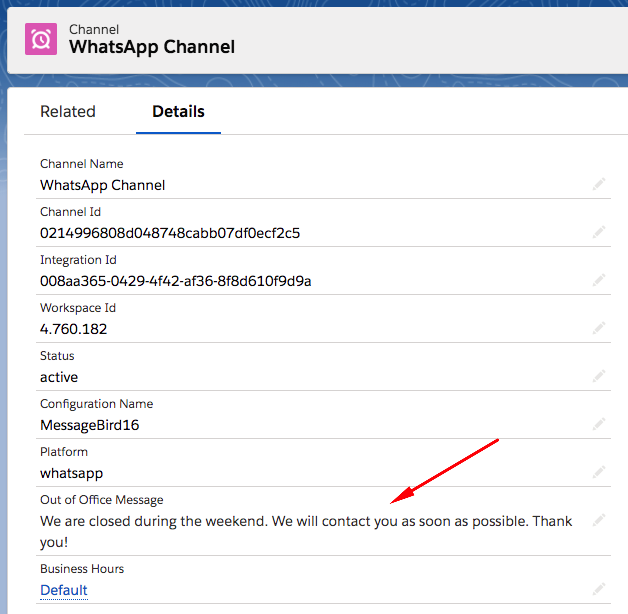
Task: Switch to the Related tab
Action: [68, 112]
